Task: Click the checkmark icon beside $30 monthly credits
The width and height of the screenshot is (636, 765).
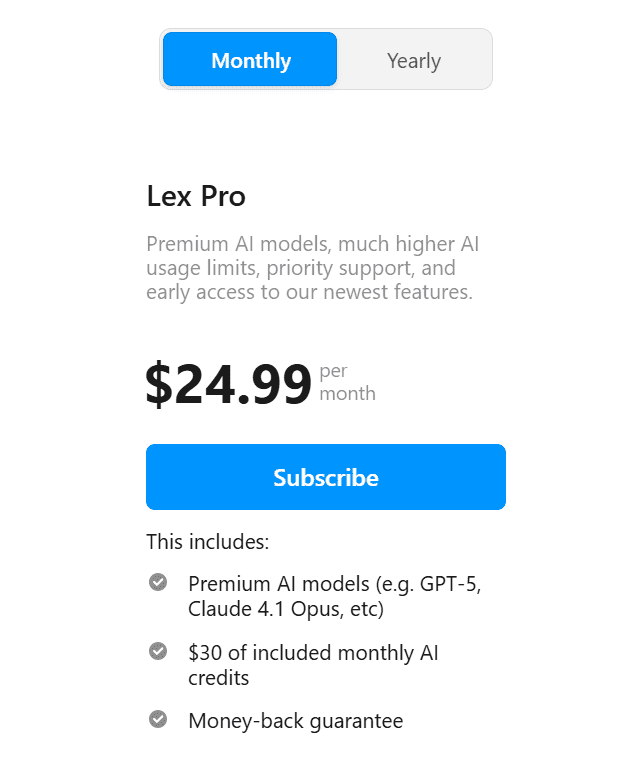Action: (157, 651)
